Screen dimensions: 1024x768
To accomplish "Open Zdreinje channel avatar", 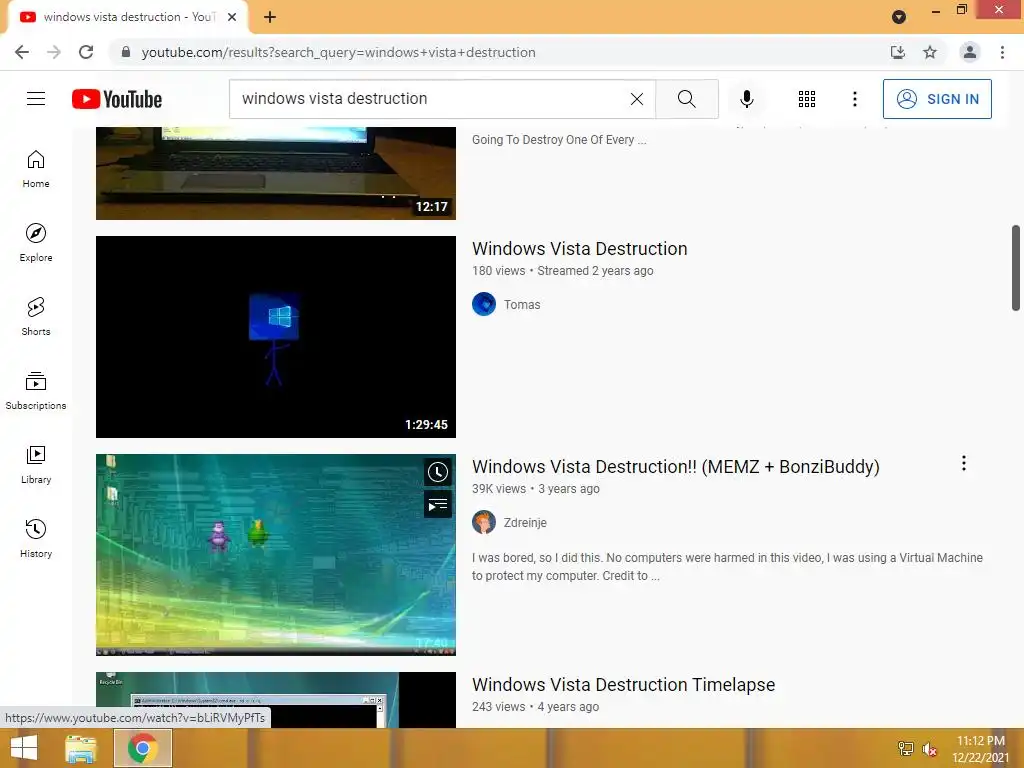I will point(484,522).
